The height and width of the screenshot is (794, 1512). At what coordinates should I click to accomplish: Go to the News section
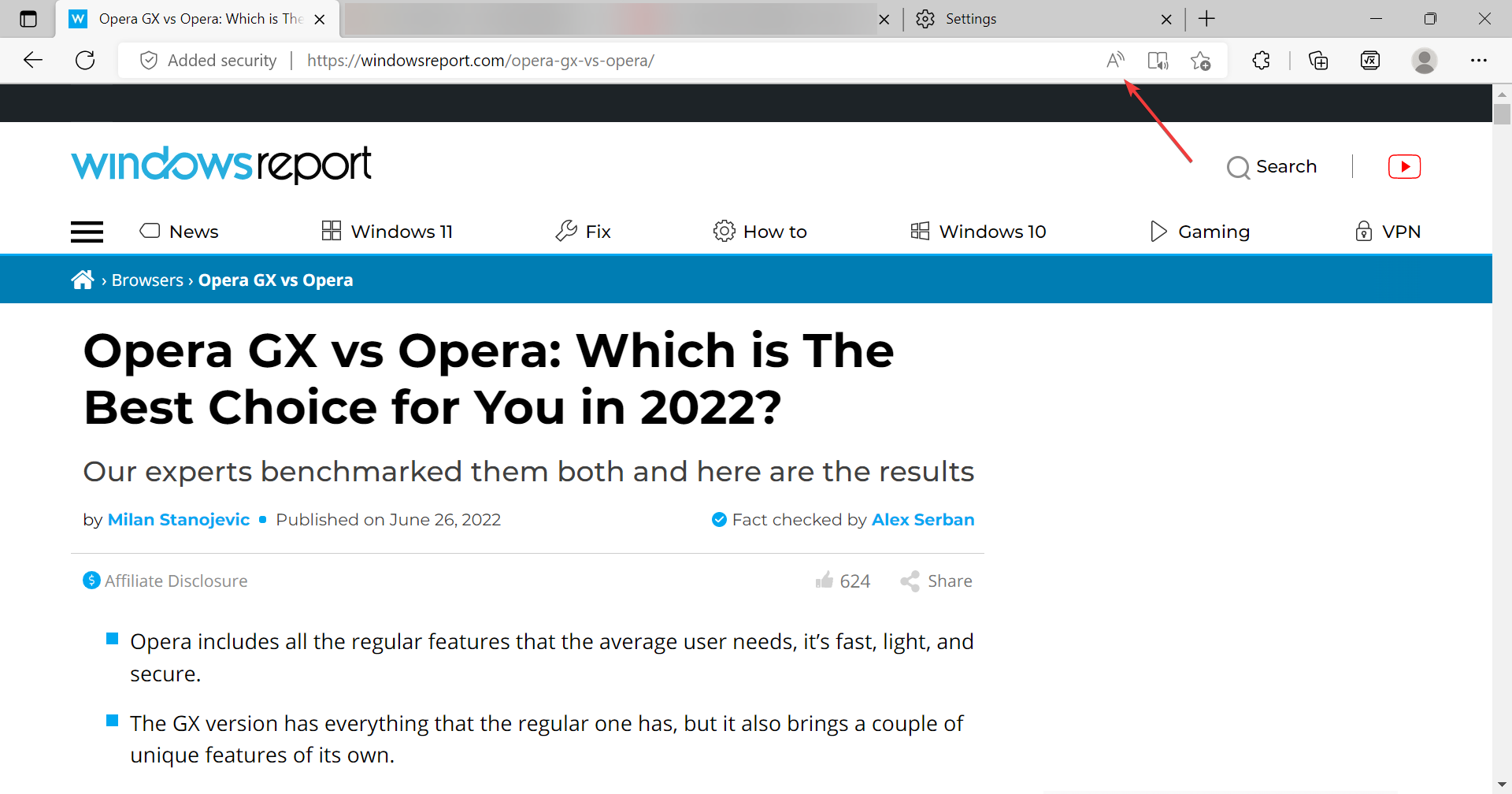[x=179, y=232]
